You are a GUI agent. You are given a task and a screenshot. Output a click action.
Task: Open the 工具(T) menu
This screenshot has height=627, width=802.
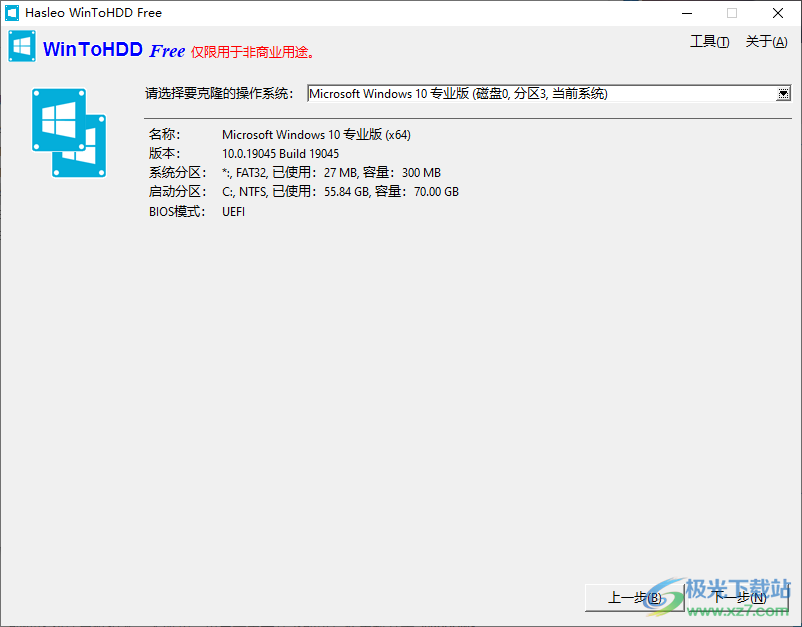click(709, 41)
